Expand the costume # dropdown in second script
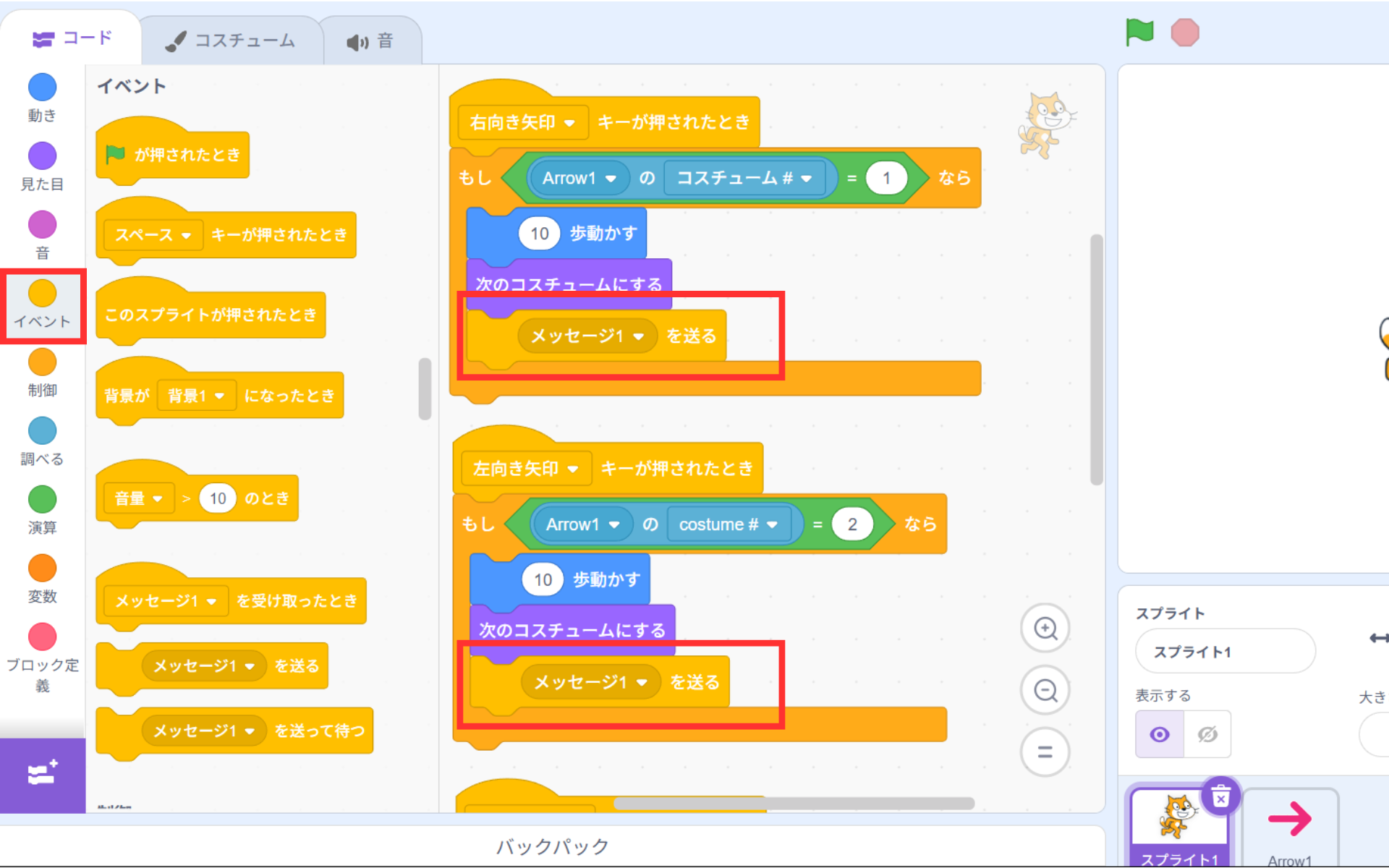This screenshot has height=868, width=1389. (x=772, y=524)
